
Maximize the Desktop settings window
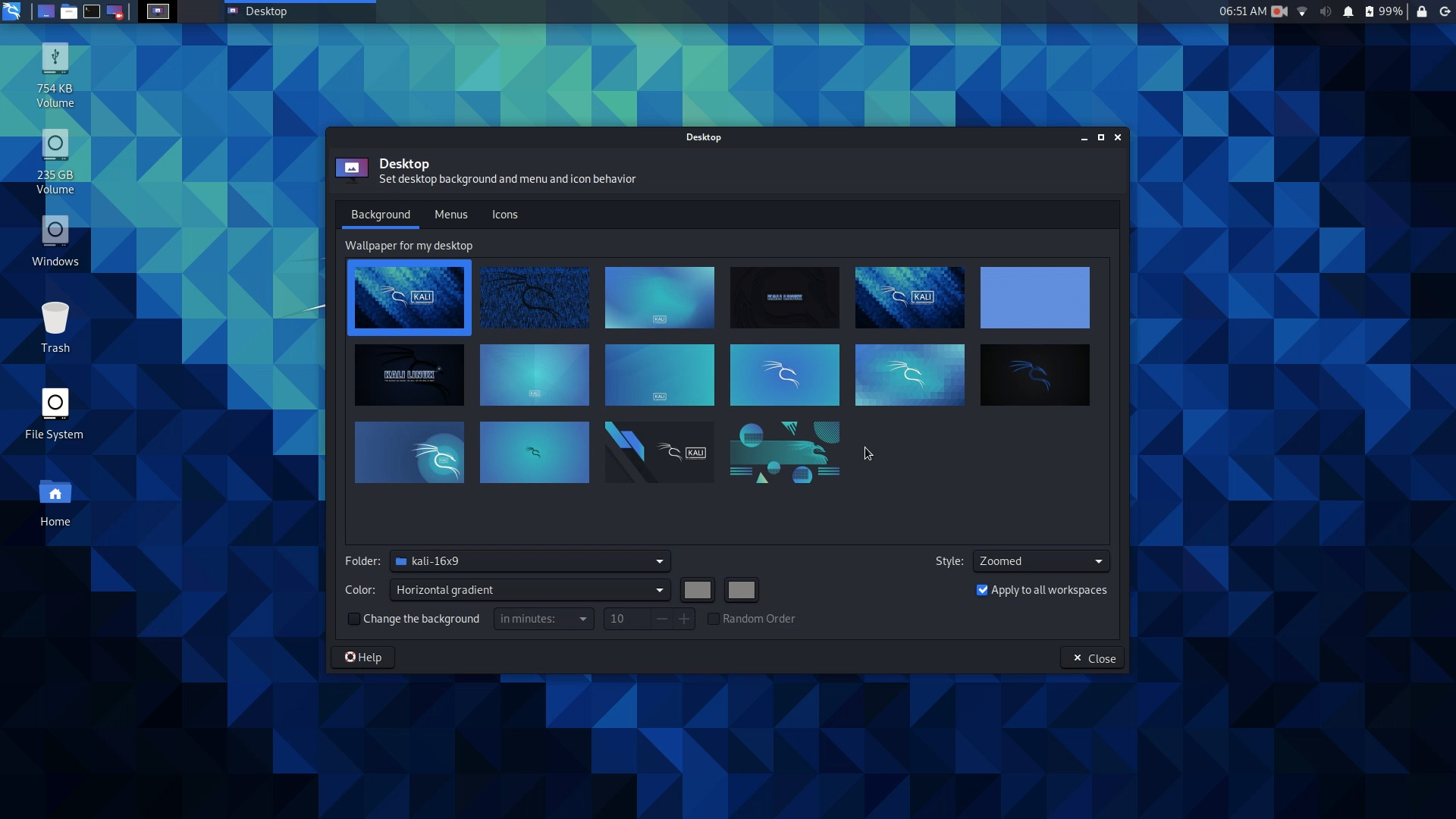coord(1101,137)
